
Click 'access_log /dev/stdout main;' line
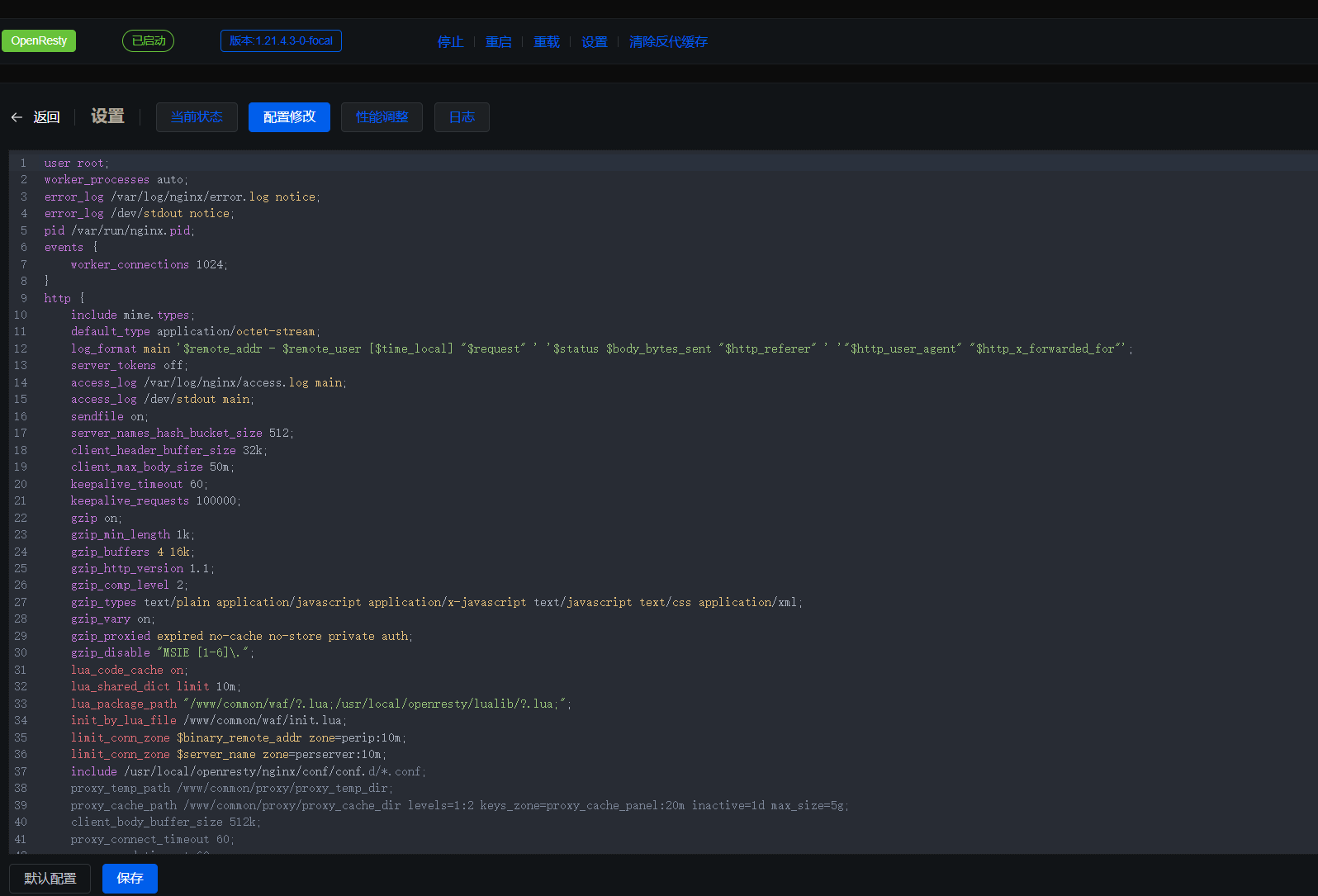163,399
